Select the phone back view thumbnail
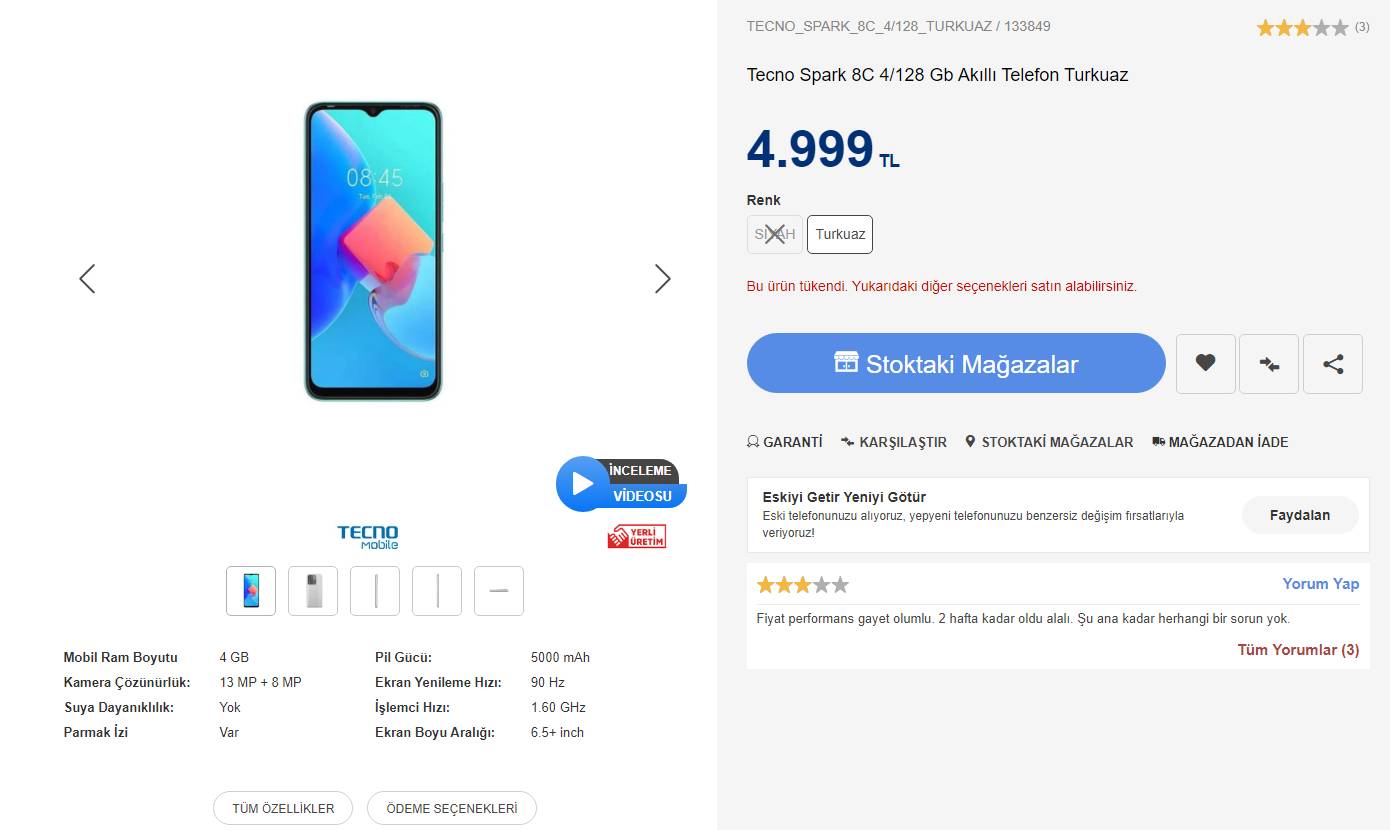This screenshot has height=830, width=1390. tap(313, 591)
